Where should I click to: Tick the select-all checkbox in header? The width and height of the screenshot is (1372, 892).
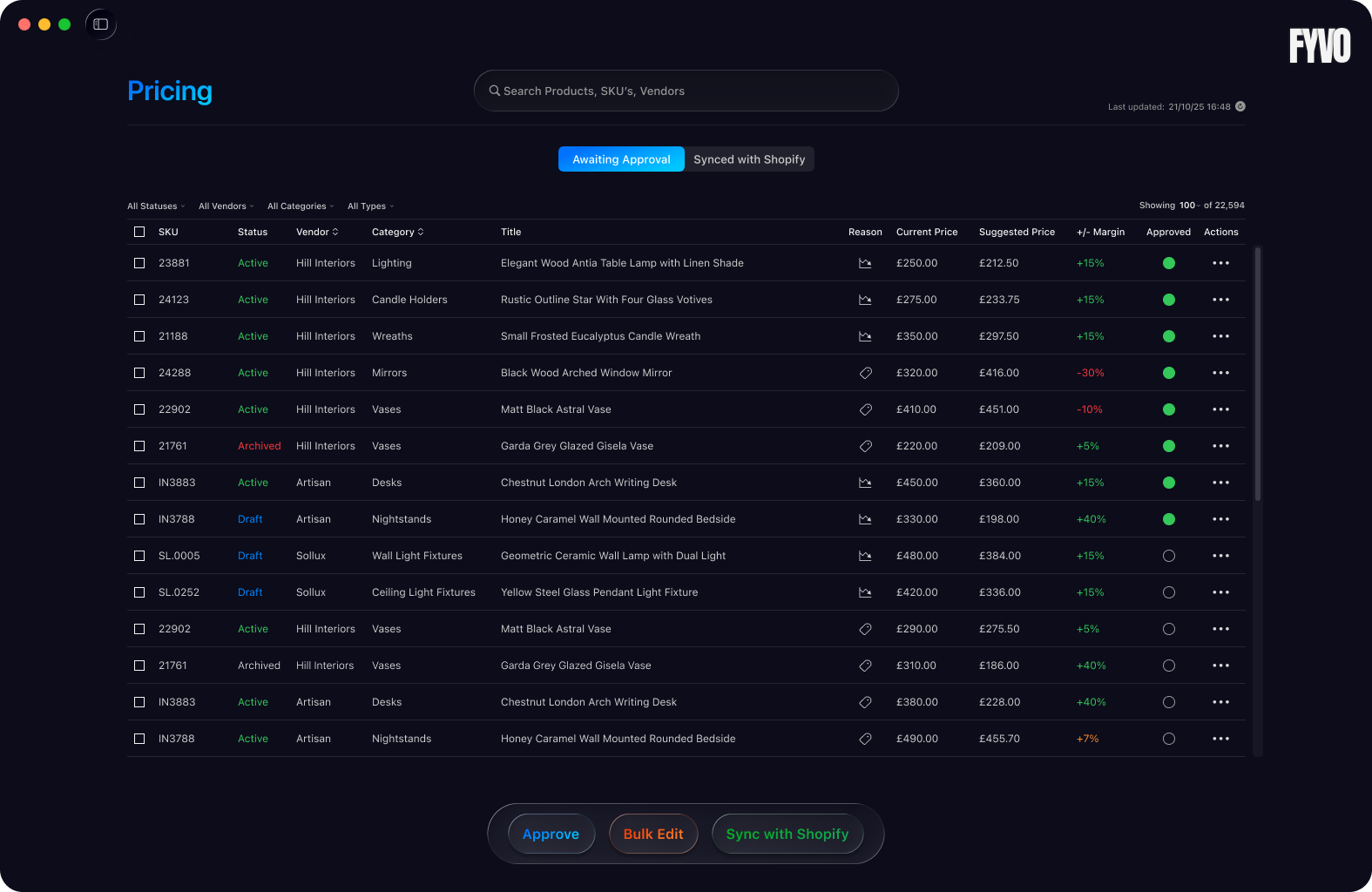coord(139,232)
